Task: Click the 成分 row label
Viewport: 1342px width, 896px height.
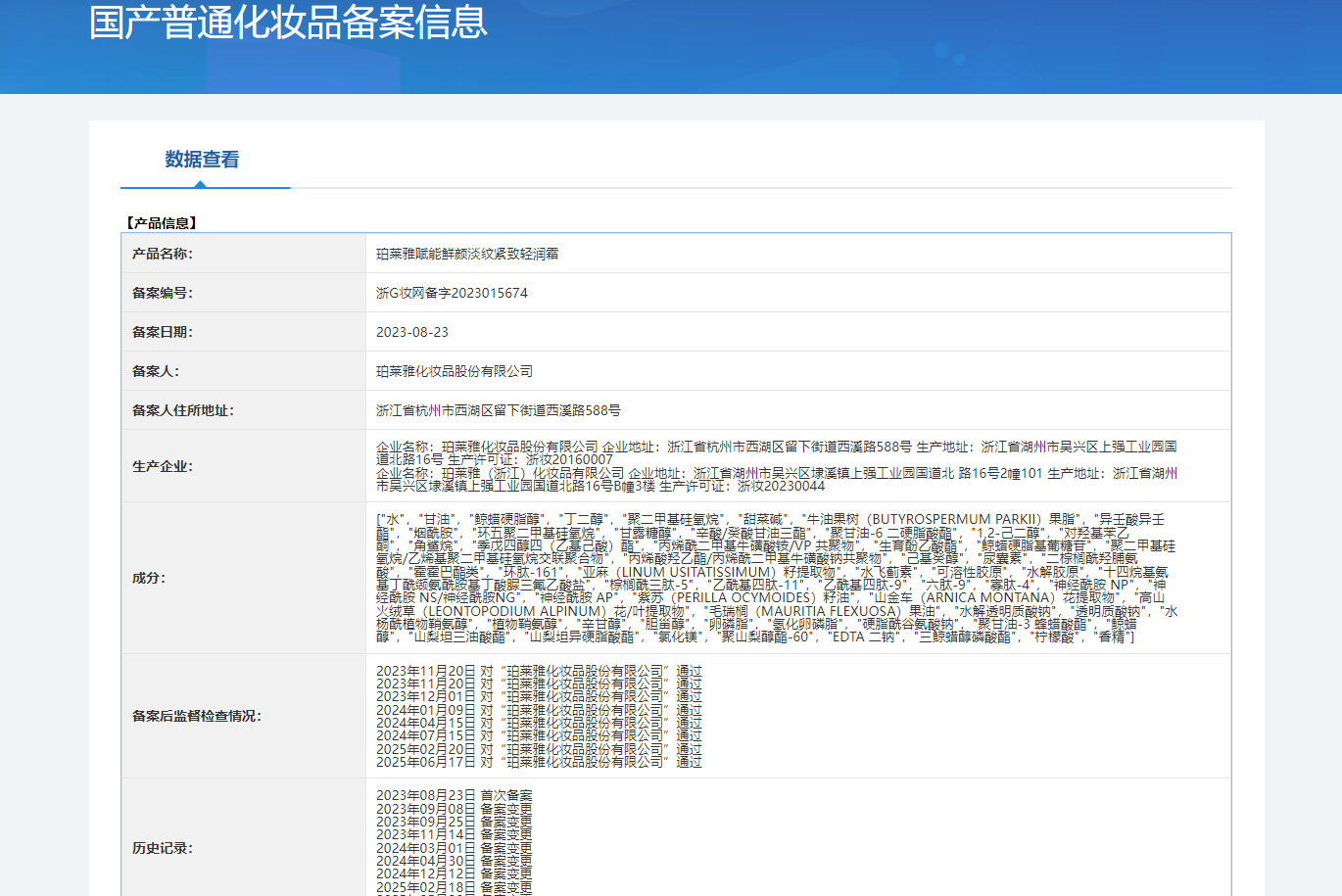Action: click(149, 578)
